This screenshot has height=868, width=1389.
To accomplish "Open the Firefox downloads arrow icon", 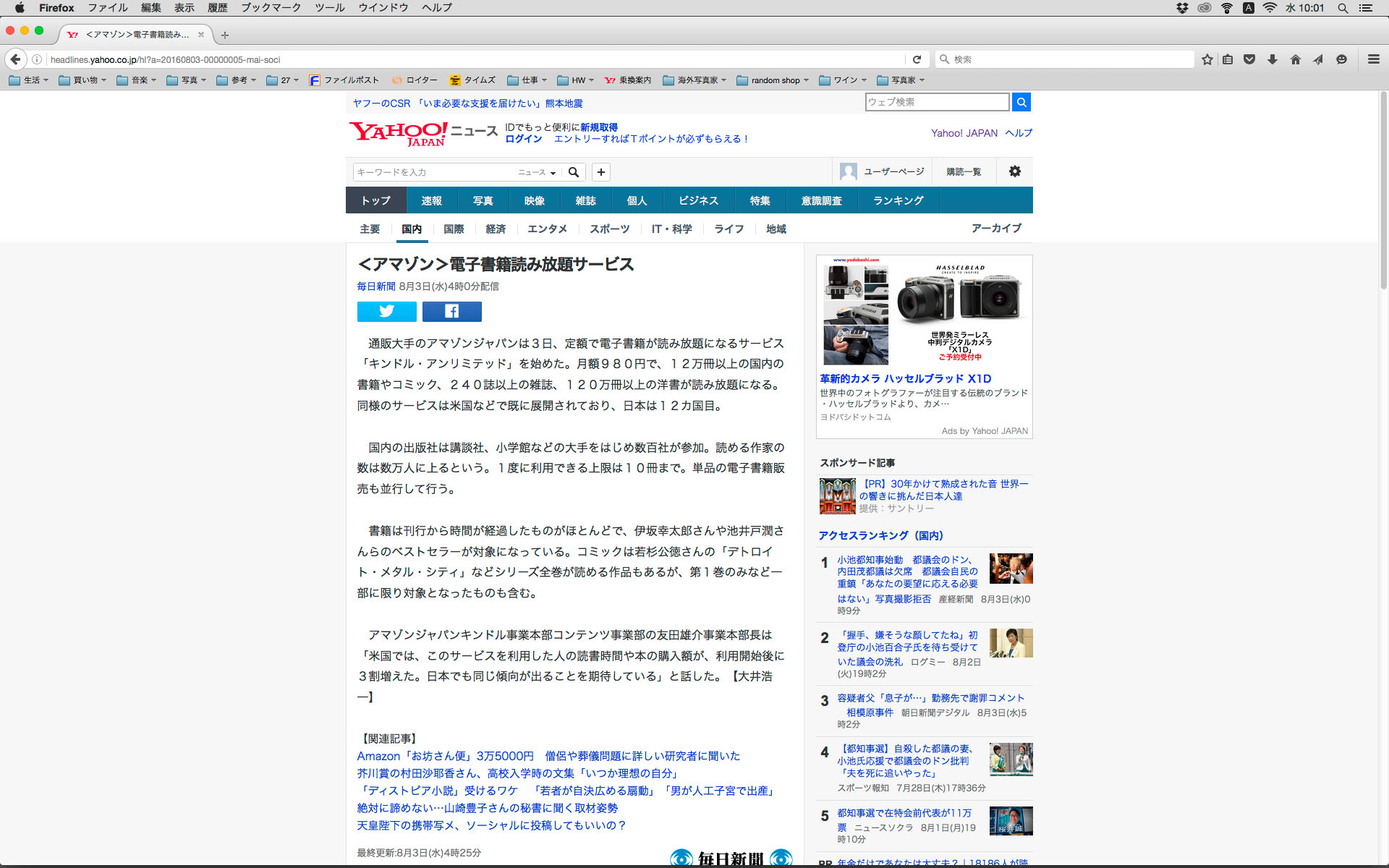I will pos(1273,59).
